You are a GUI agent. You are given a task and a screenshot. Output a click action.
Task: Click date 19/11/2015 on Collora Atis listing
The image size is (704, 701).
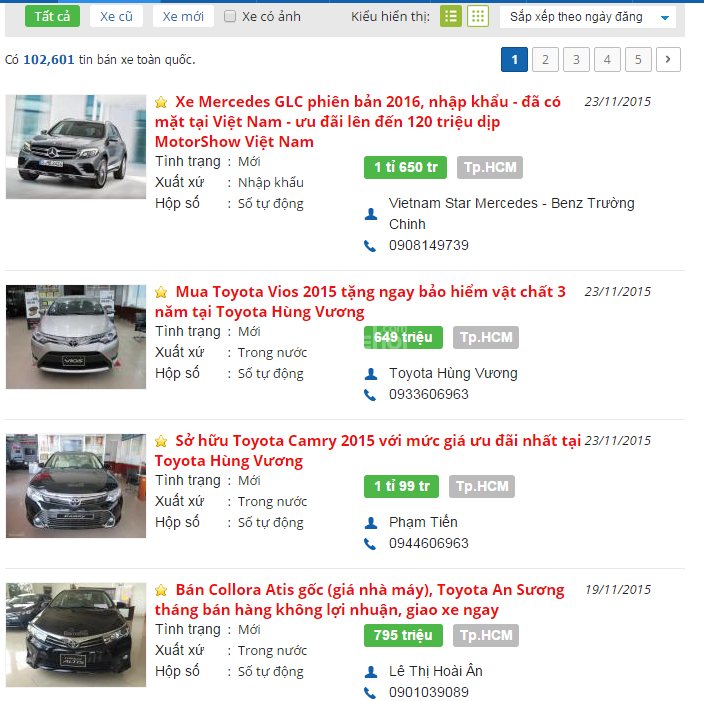coord(618,590)
